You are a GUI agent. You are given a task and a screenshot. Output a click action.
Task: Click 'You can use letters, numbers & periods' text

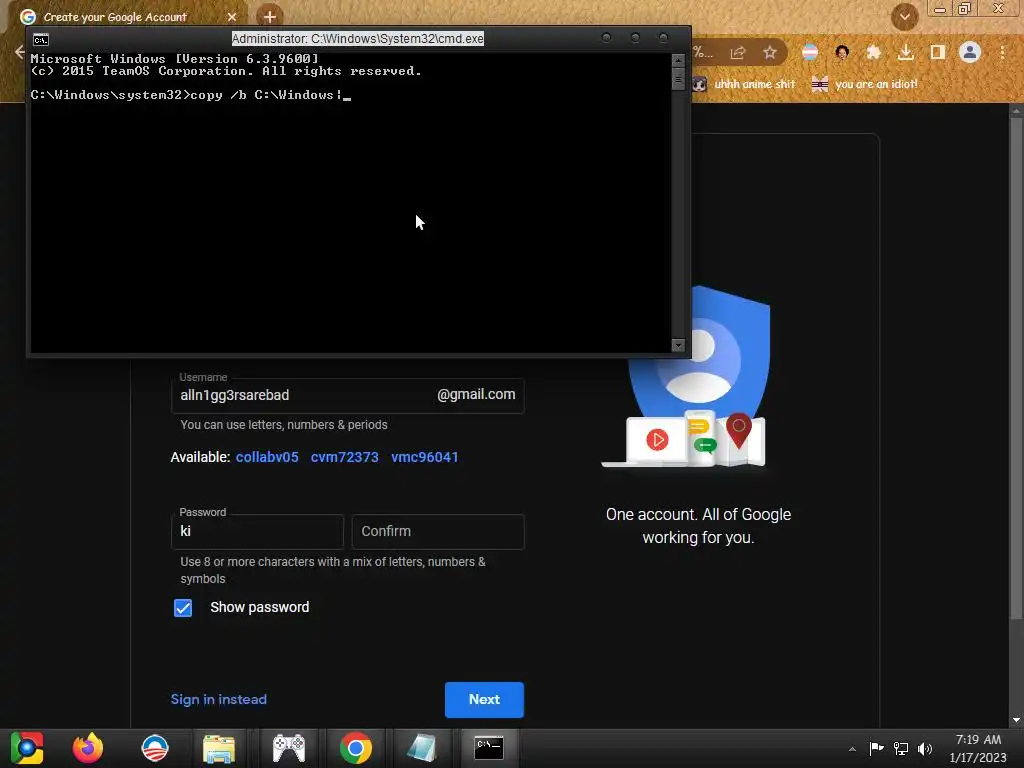click(284, 424)
